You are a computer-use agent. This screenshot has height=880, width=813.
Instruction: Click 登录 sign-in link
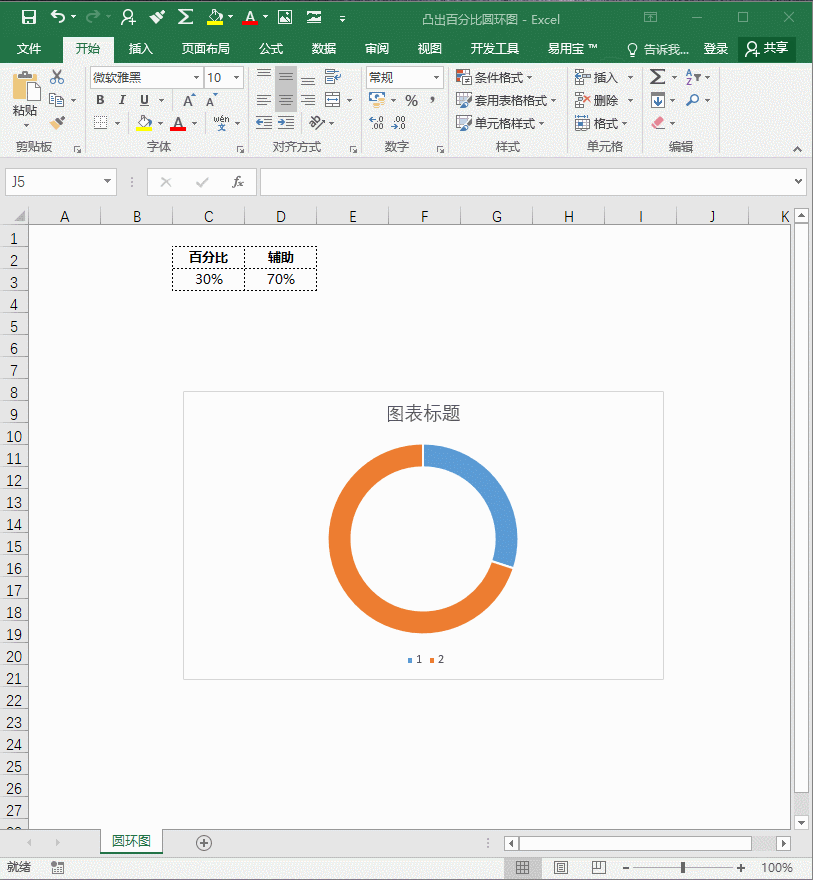[x=715, y=49]
